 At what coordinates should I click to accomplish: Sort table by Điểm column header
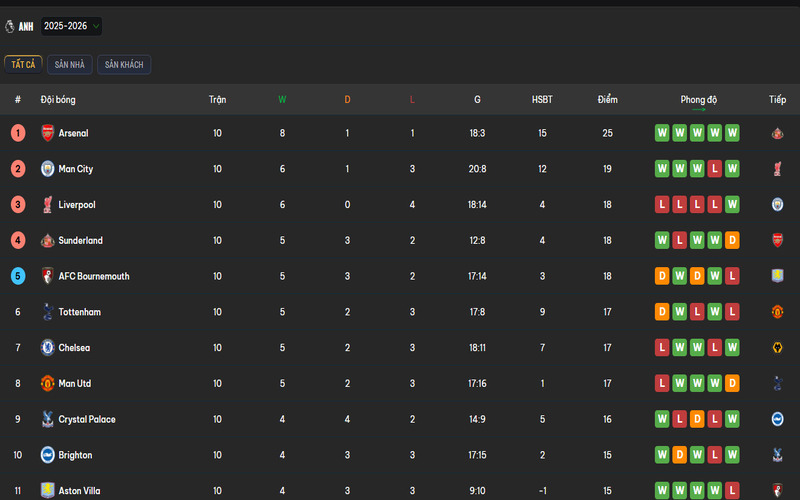607,100
